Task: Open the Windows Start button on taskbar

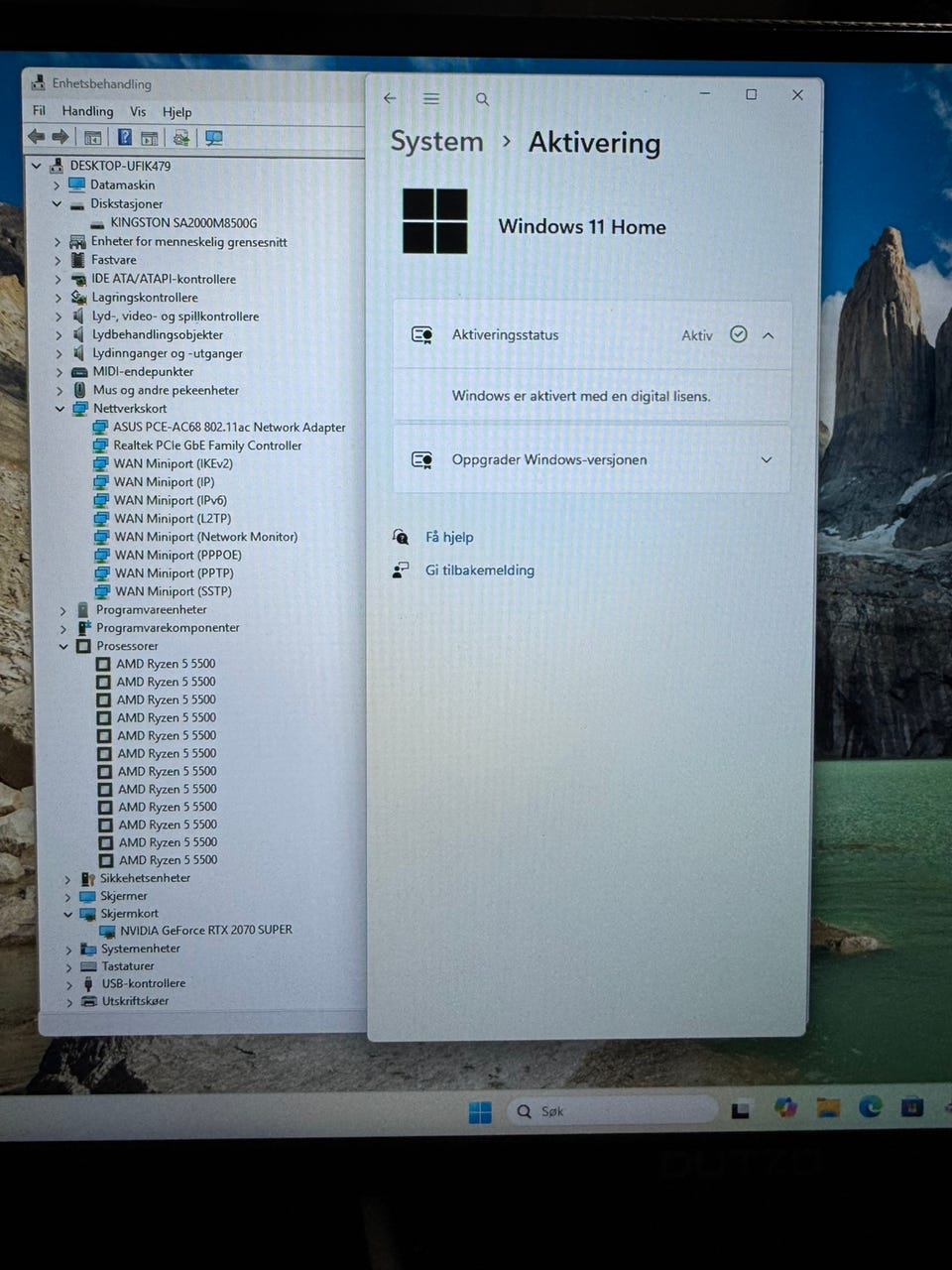Action: pyautogui.click(x=480, y=1111)
